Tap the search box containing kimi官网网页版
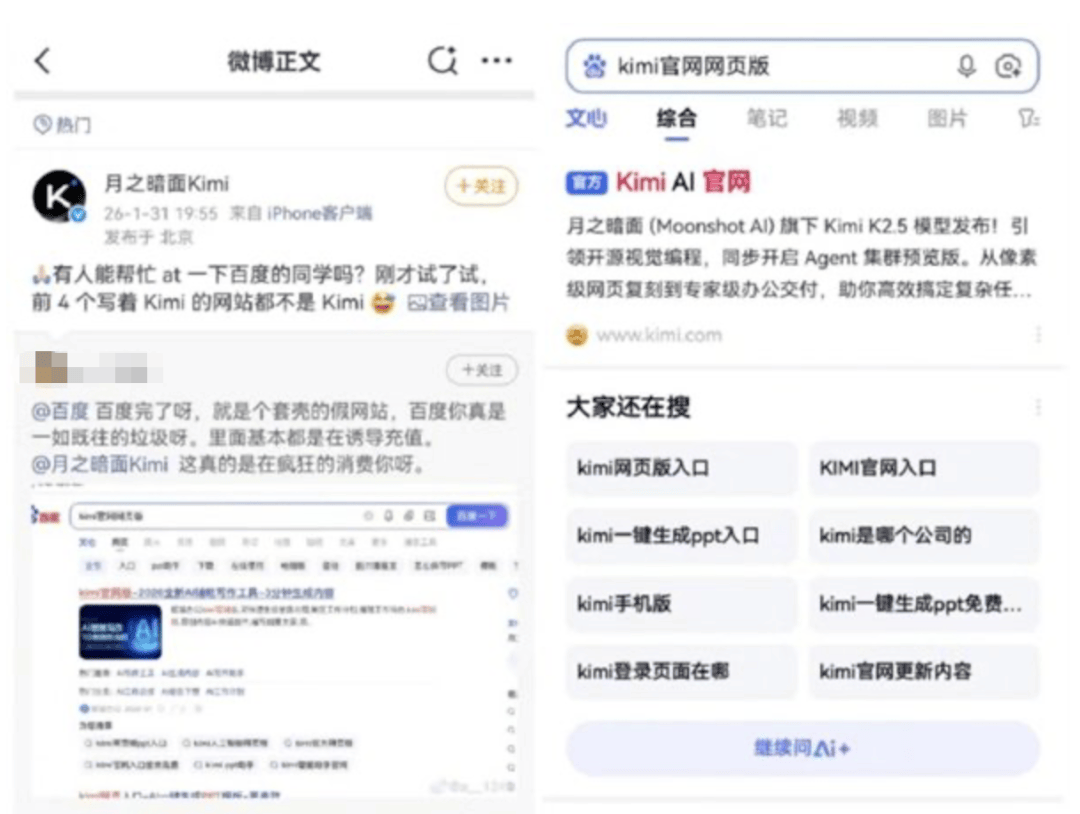This screenshot has width=1080, height=814. pos(802,66)
